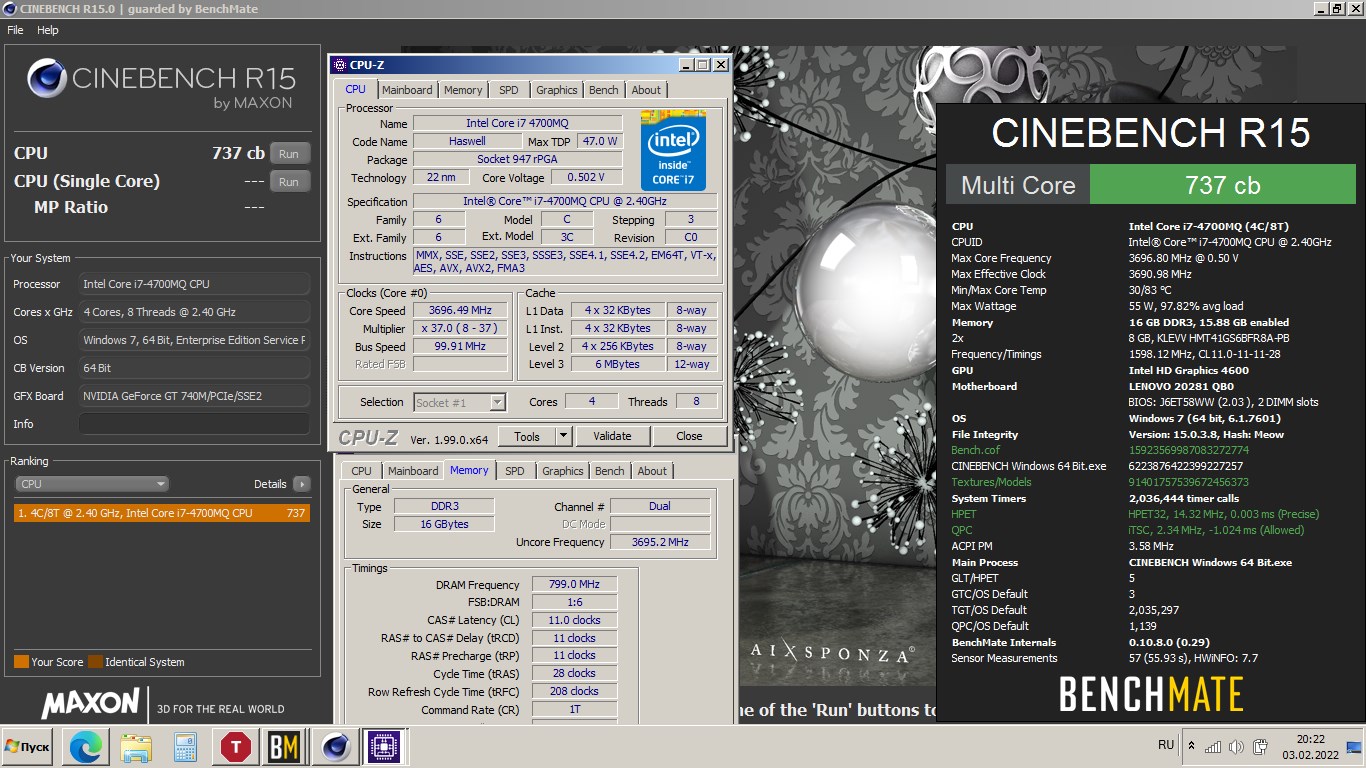Run the CPU (Single Core) benchmark

coord(289,182)
